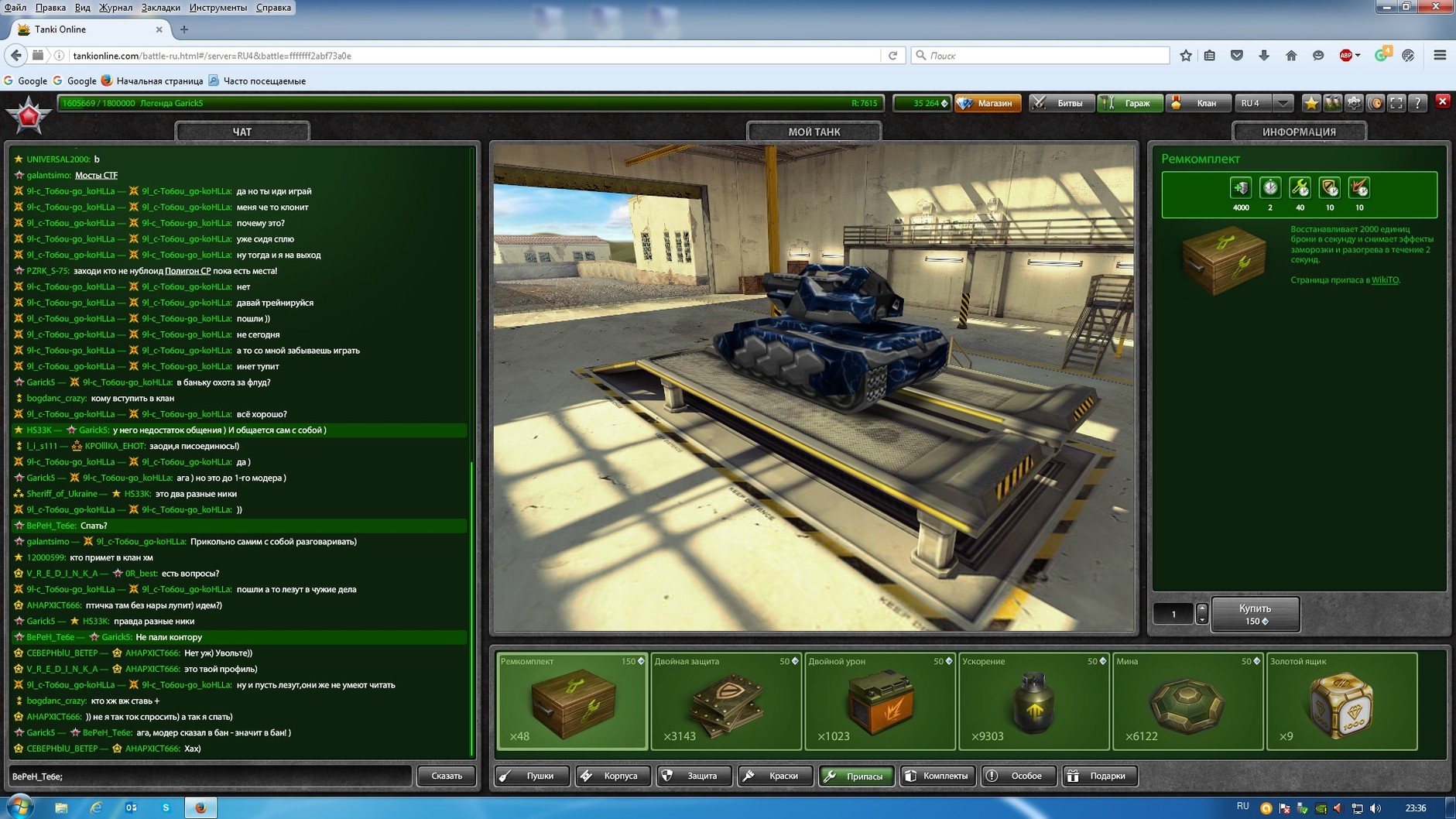Open the Журнал menu in Firefox

point(115,8)
